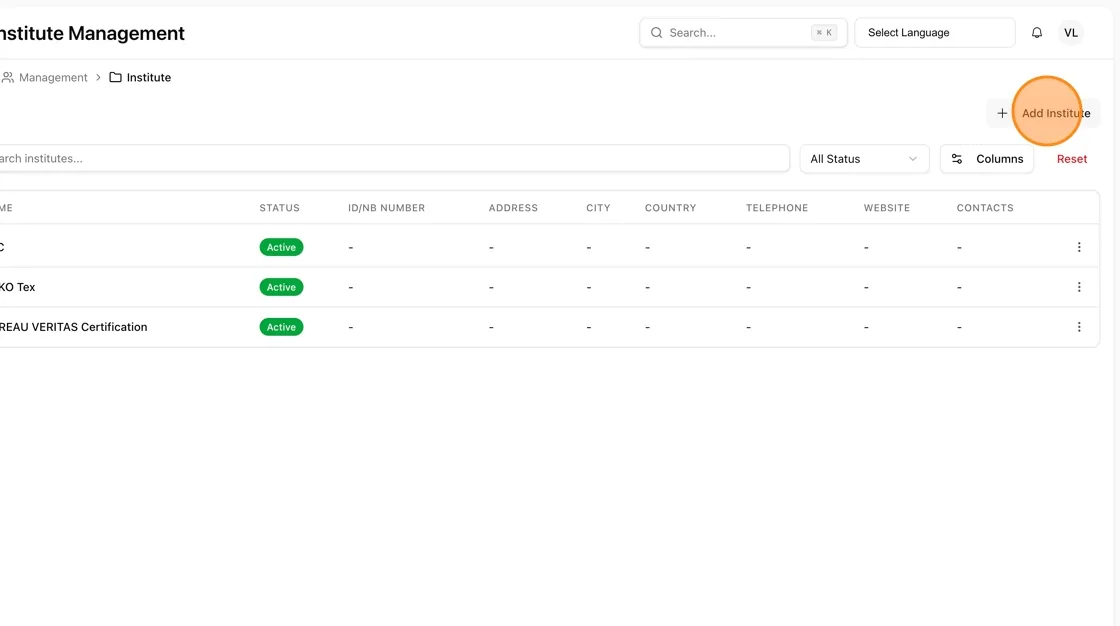Click the Active badge in the BUREAU VERITAS row
The height and width of the screenshot is (626, 1120).
(x=281, y=327)
